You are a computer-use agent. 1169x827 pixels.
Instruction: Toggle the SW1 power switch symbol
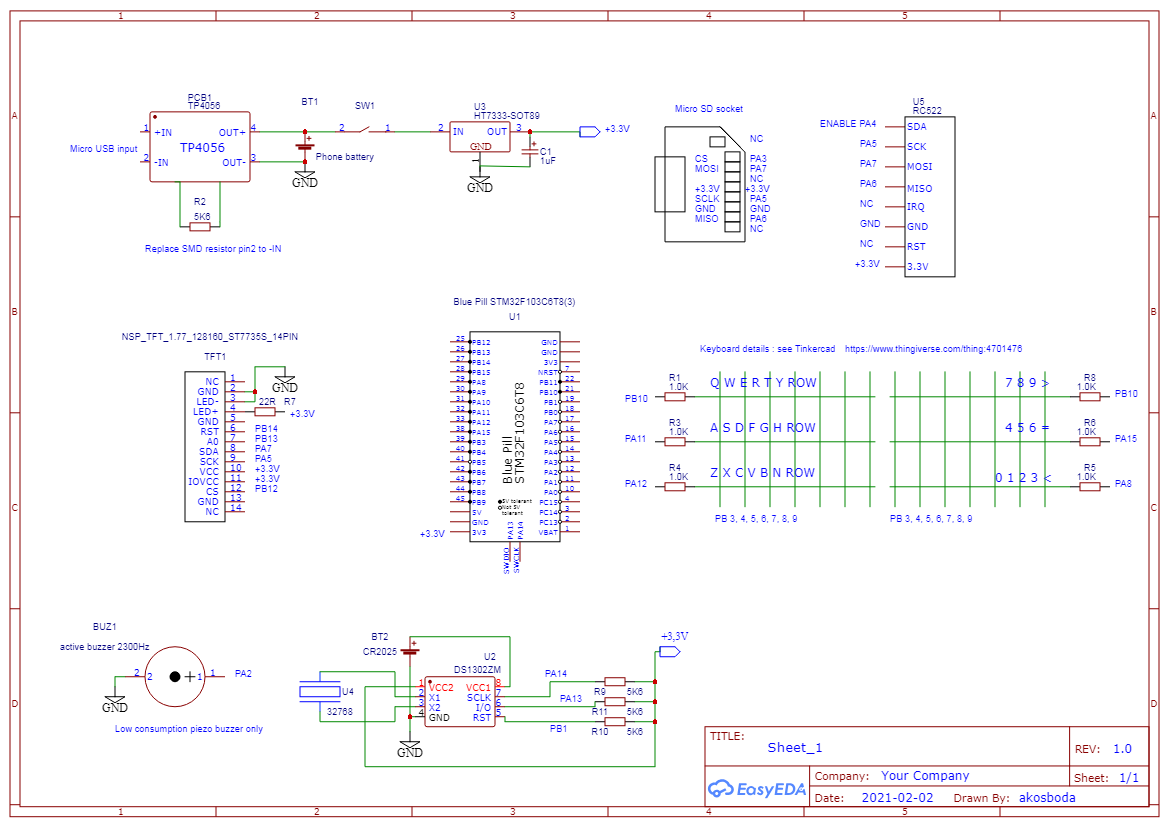tap(363, 129)
